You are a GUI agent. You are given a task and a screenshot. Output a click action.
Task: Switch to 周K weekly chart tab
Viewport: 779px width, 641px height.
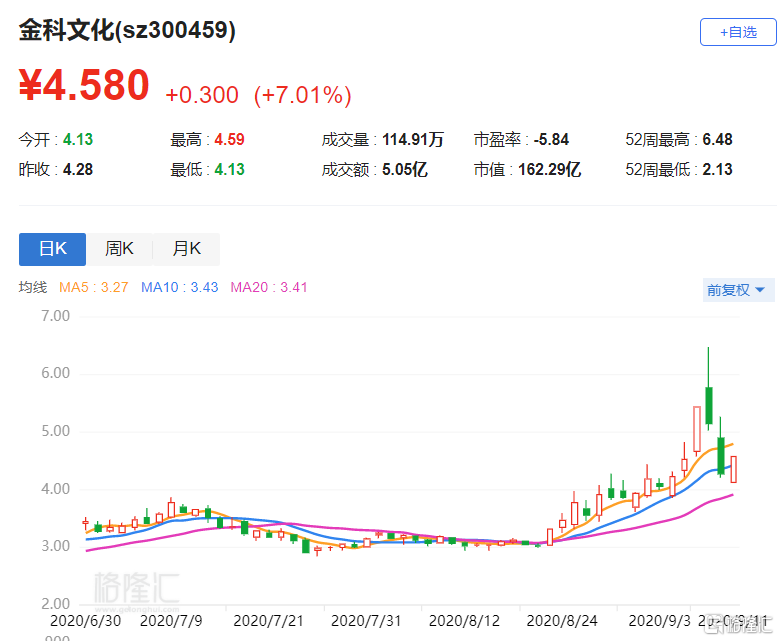pos(119,248)
